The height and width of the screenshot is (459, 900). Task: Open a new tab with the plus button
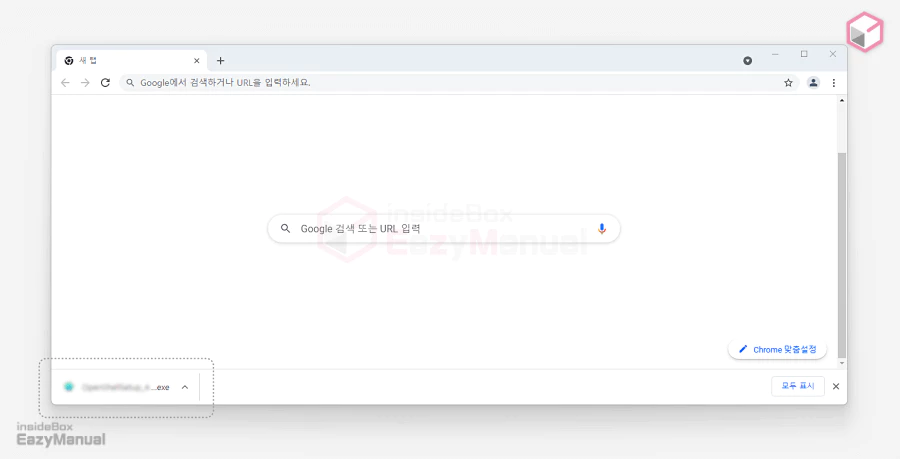click(220, 61)
